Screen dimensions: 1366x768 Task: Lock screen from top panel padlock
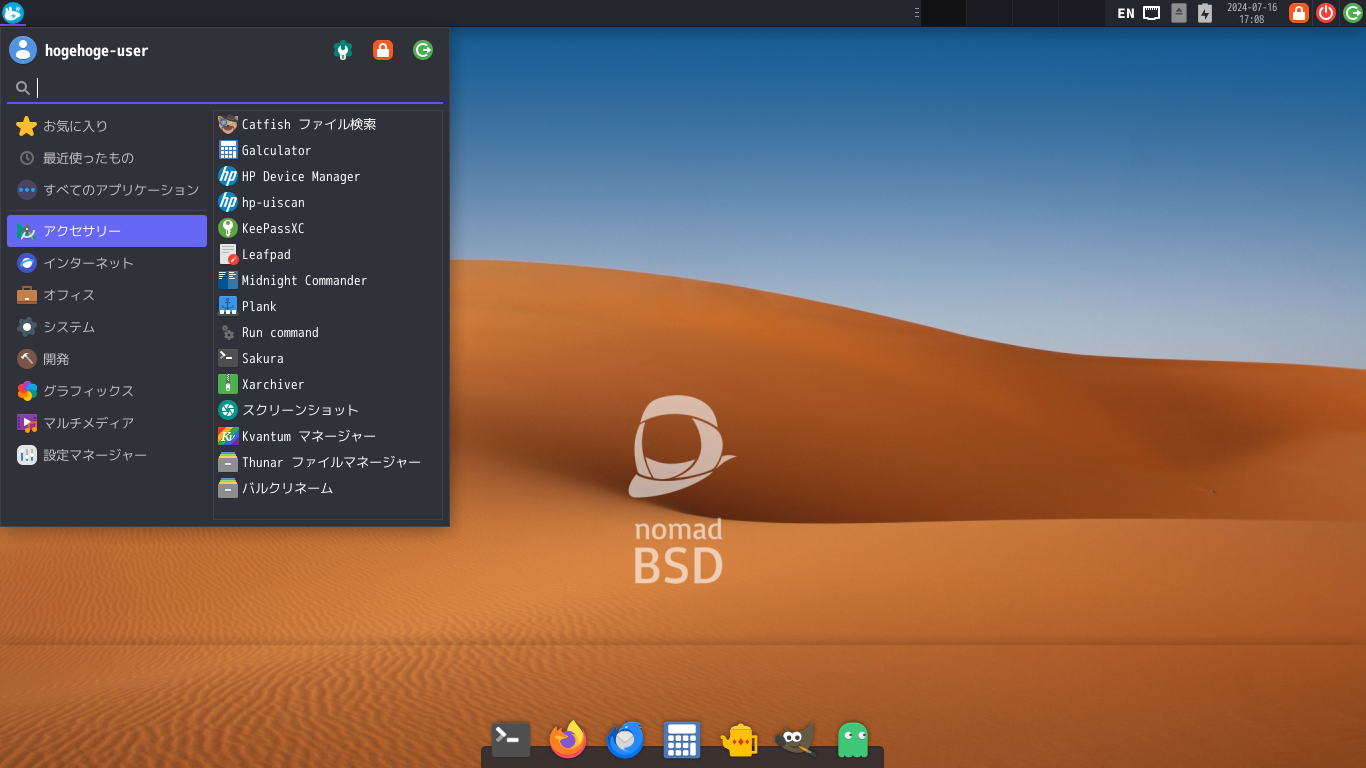click(1299, 13)
